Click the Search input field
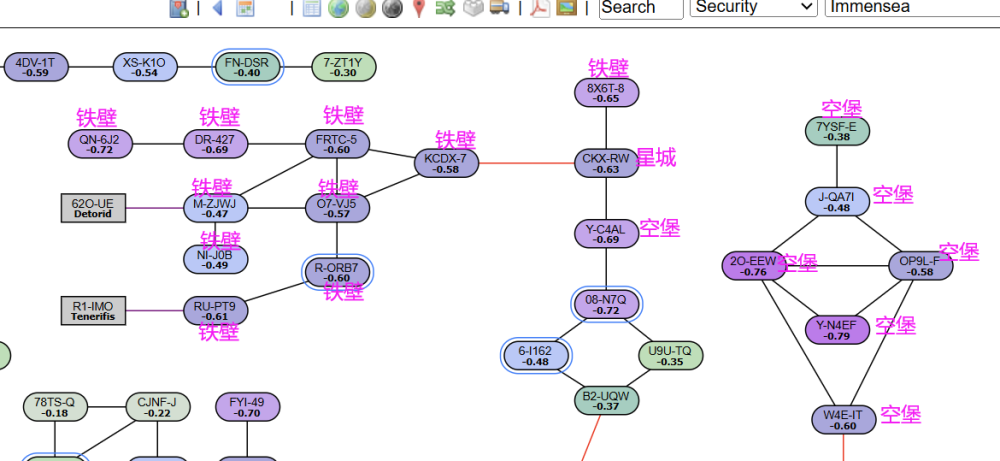This screenshot has width=1000, height=461. coord(640,7)
